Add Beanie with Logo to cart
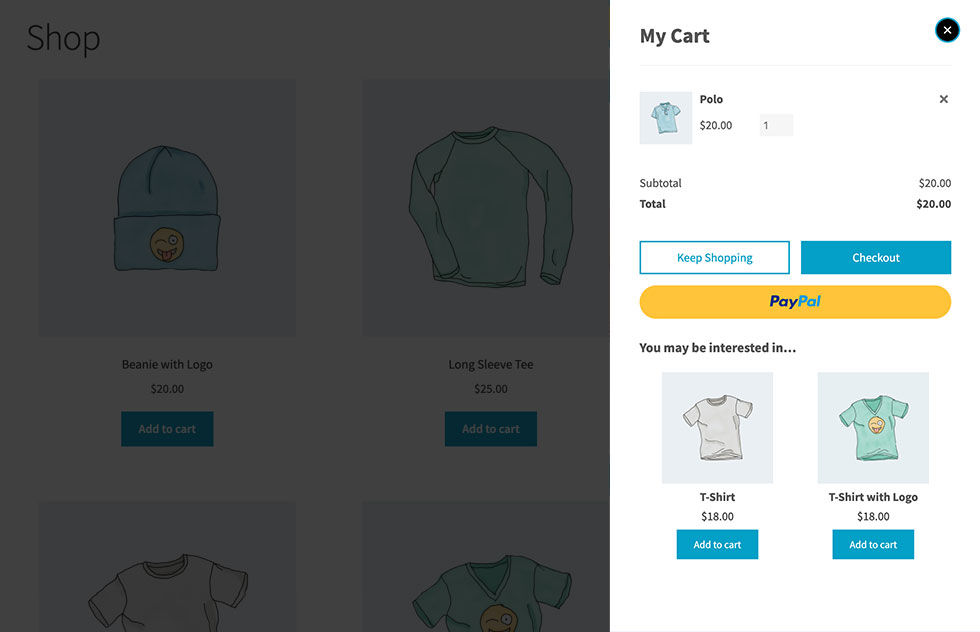980x632 pixels. coord(167,429)
